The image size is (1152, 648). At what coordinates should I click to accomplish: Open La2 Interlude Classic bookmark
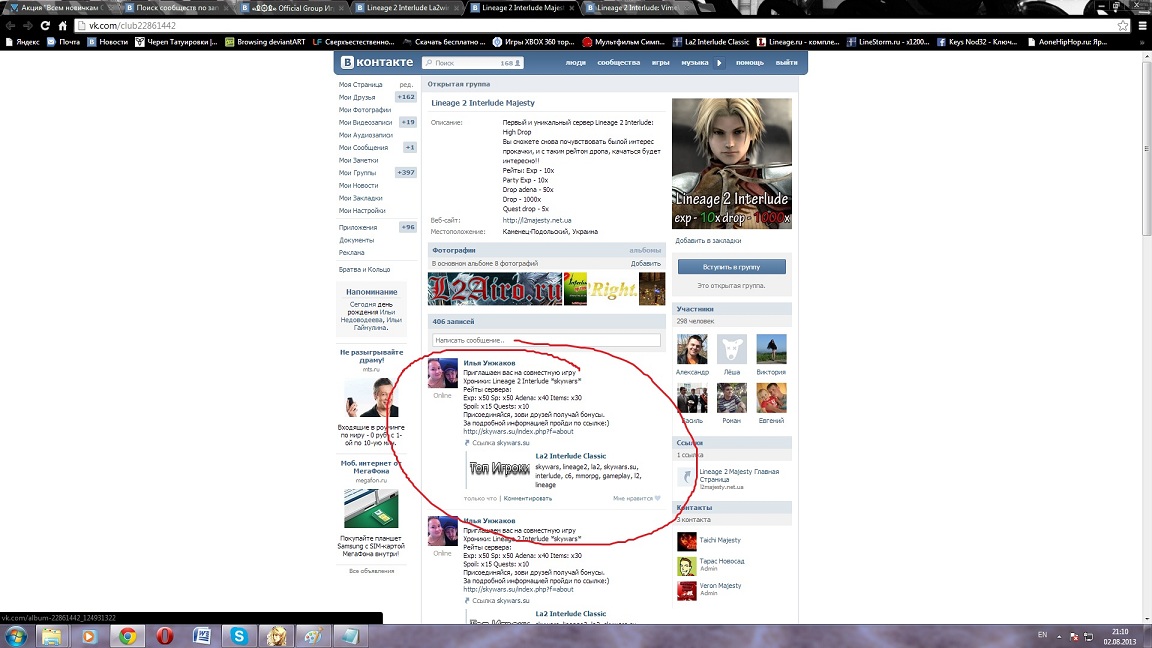click(x=711, y=42)
